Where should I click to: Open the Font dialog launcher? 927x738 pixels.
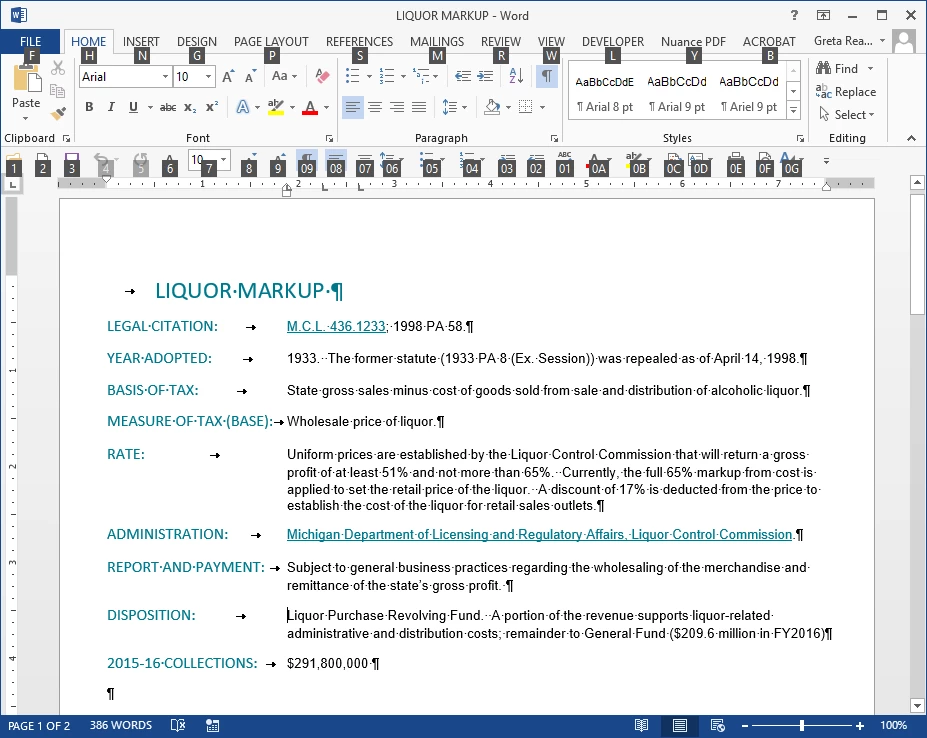[329, 138]
